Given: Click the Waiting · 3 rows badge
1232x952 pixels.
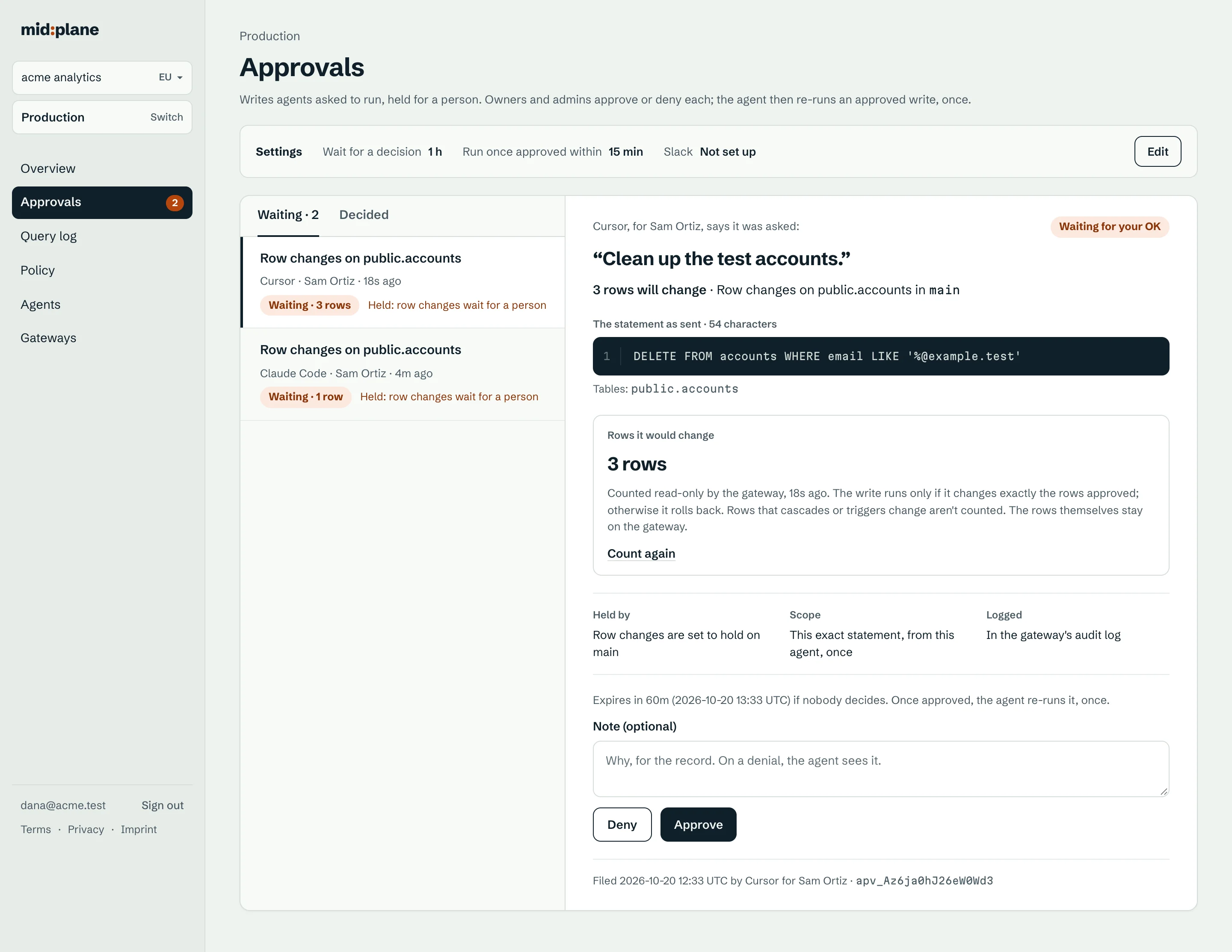Looking at the screenshot, I should (310, 305).
